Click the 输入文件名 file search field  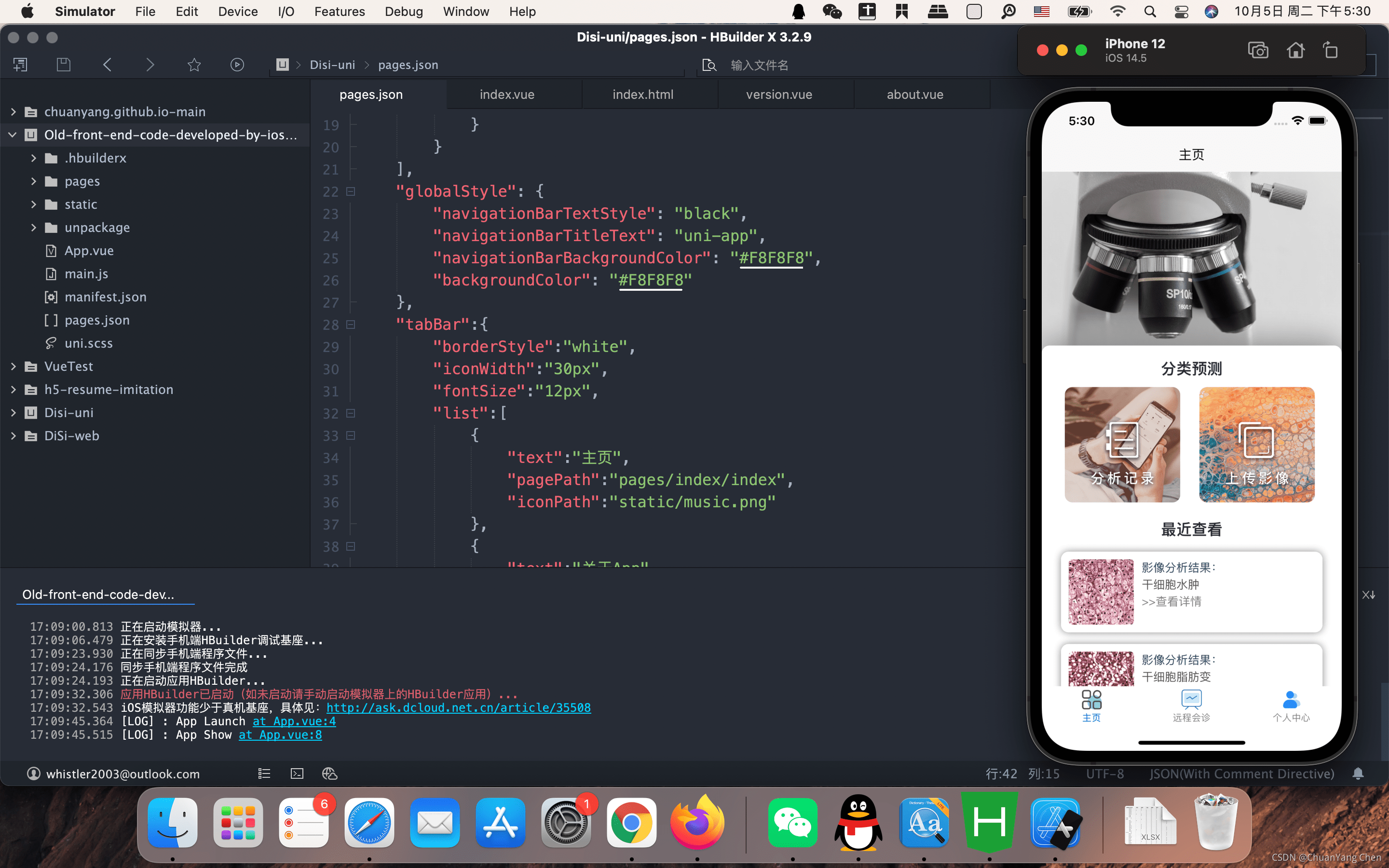[759, 65]
